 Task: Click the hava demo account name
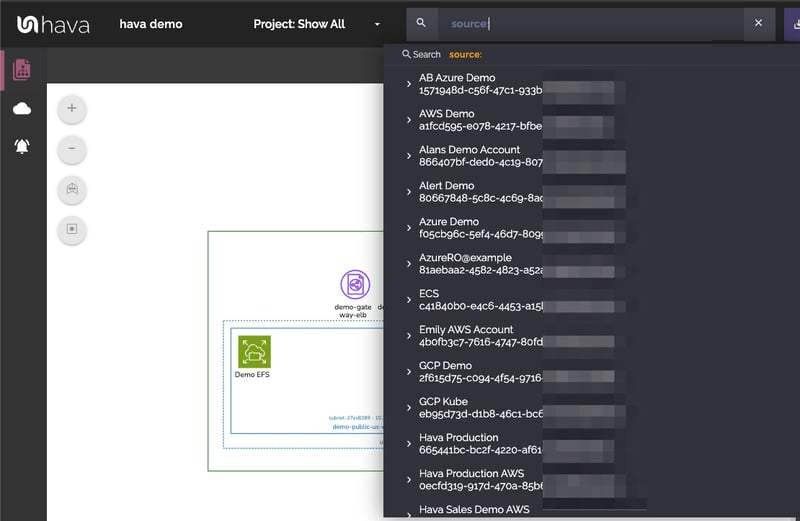[x=151, y=24]
